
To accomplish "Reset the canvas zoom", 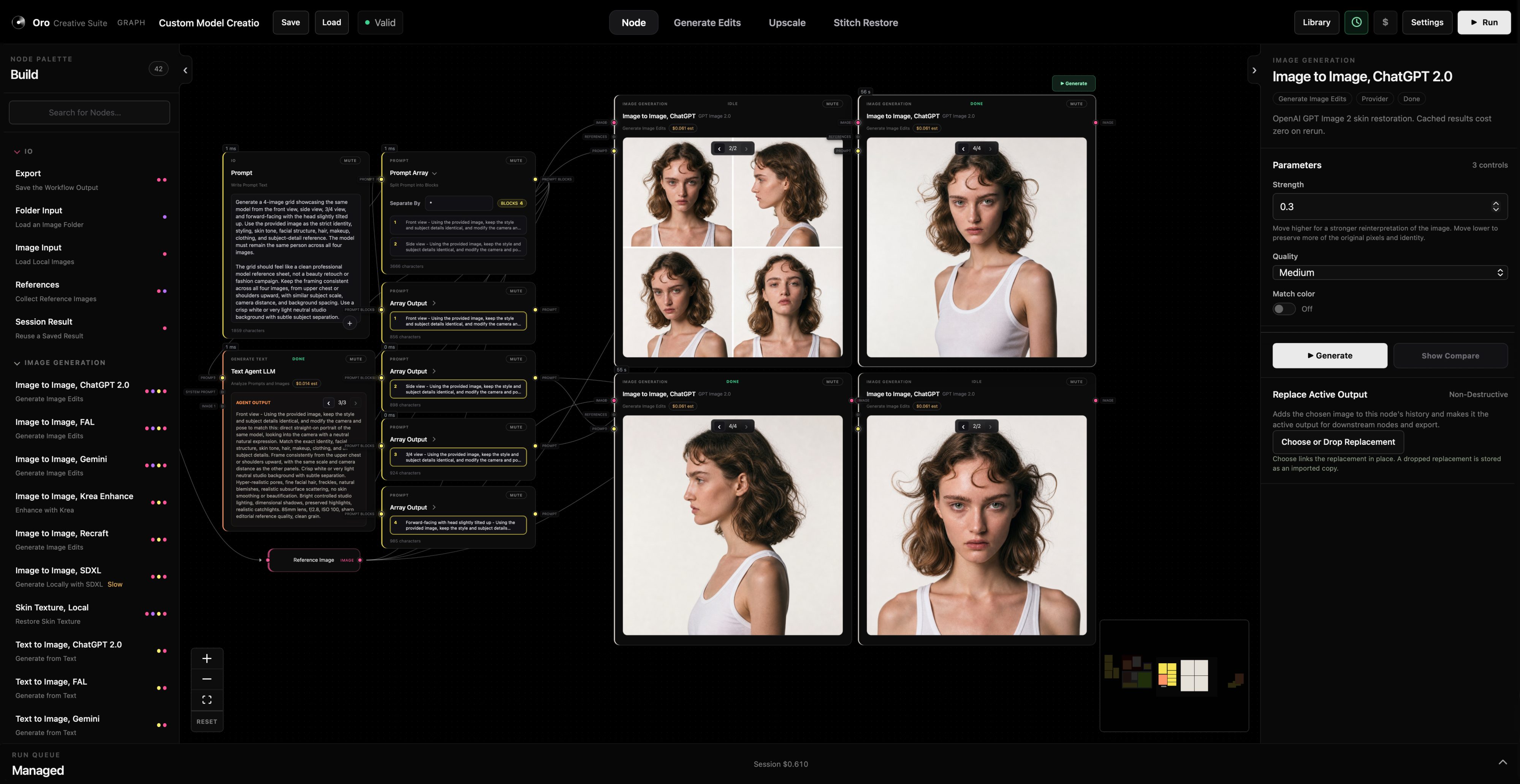I will point(206,721).
